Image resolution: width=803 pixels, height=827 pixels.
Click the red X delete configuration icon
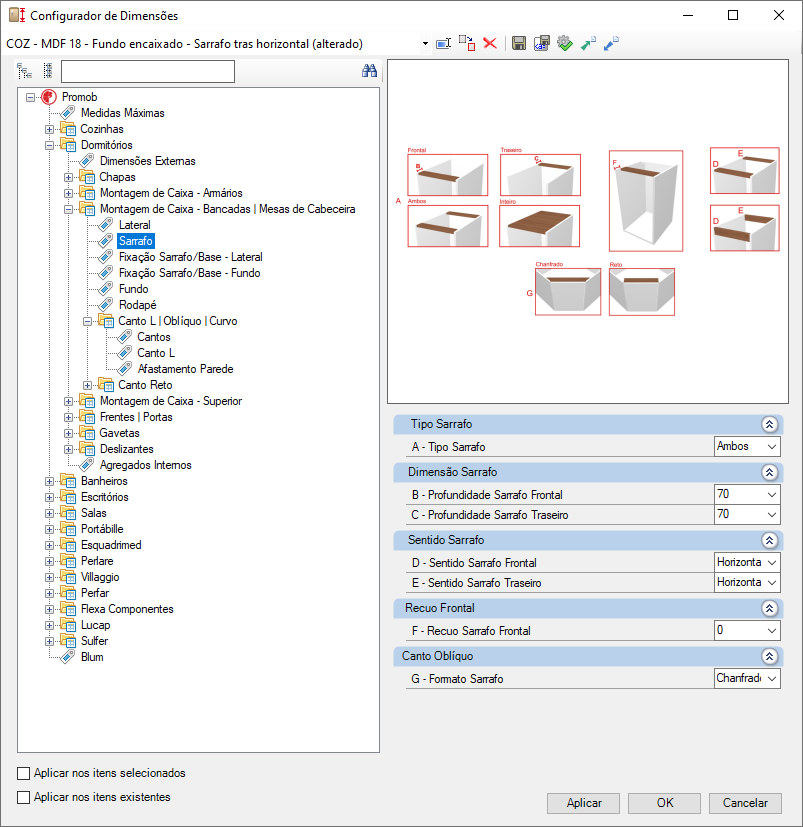[490, 43]
